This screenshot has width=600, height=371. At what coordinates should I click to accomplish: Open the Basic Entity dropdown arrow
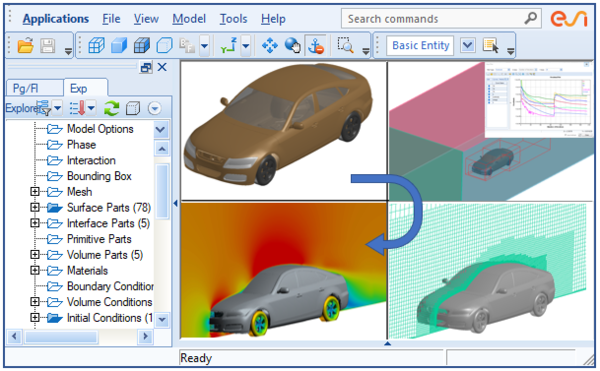click(x=468, y=46)
